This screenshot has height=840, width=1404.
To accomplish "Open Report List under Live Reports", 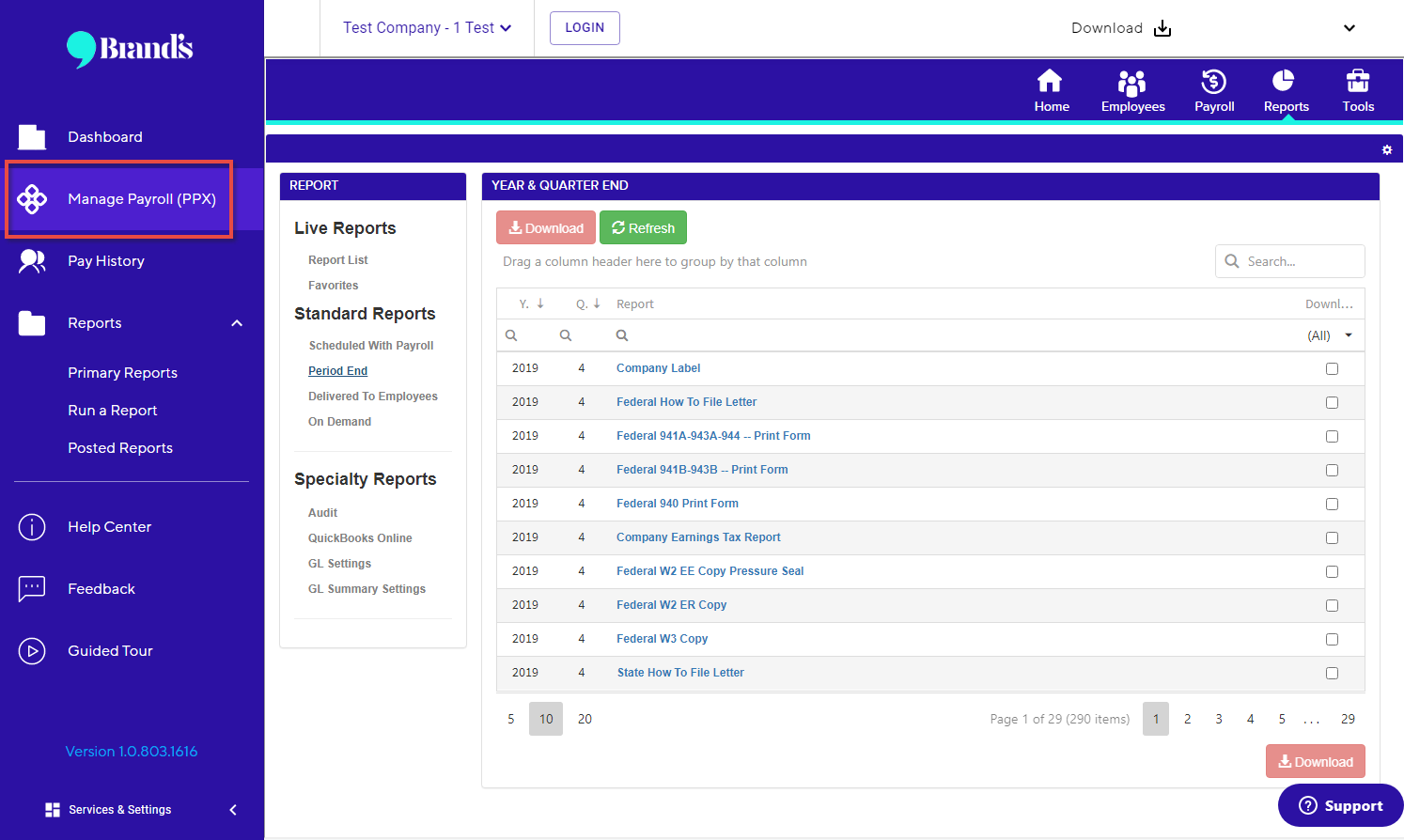I will click(x=338, y=260).
